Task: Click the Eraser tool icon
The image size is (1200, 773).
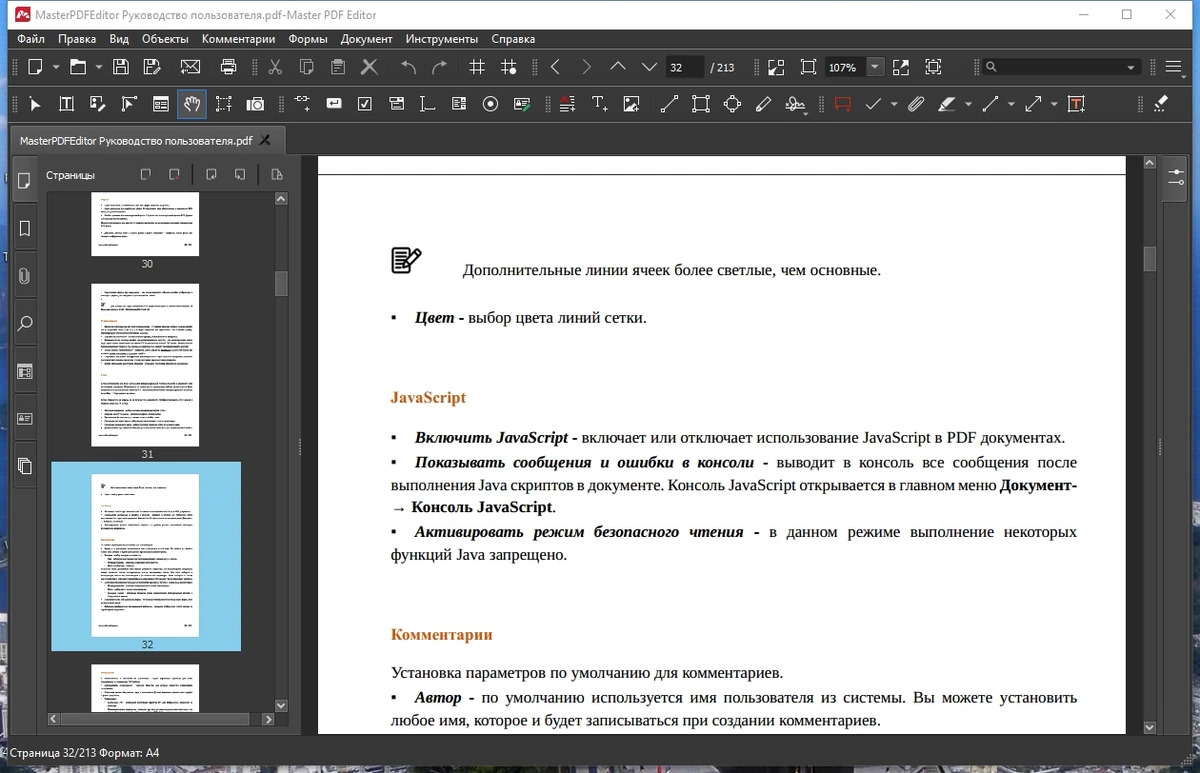Action: click(x=1160, y=104)
